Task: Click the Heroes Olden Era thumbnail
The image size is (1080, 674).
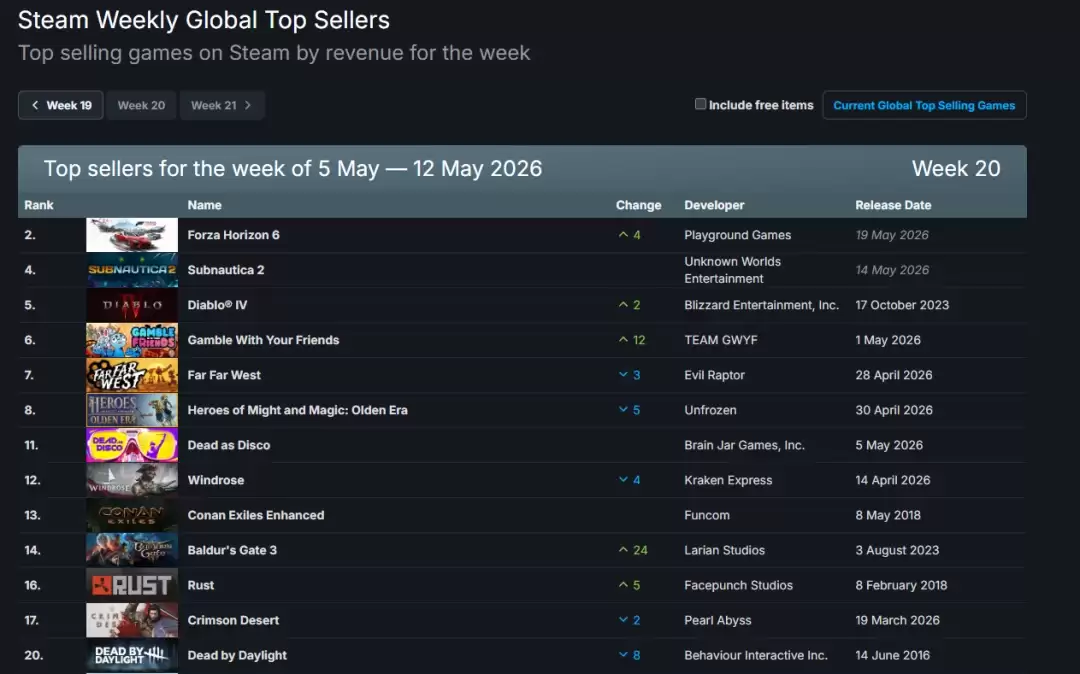Action: point(132,410)
